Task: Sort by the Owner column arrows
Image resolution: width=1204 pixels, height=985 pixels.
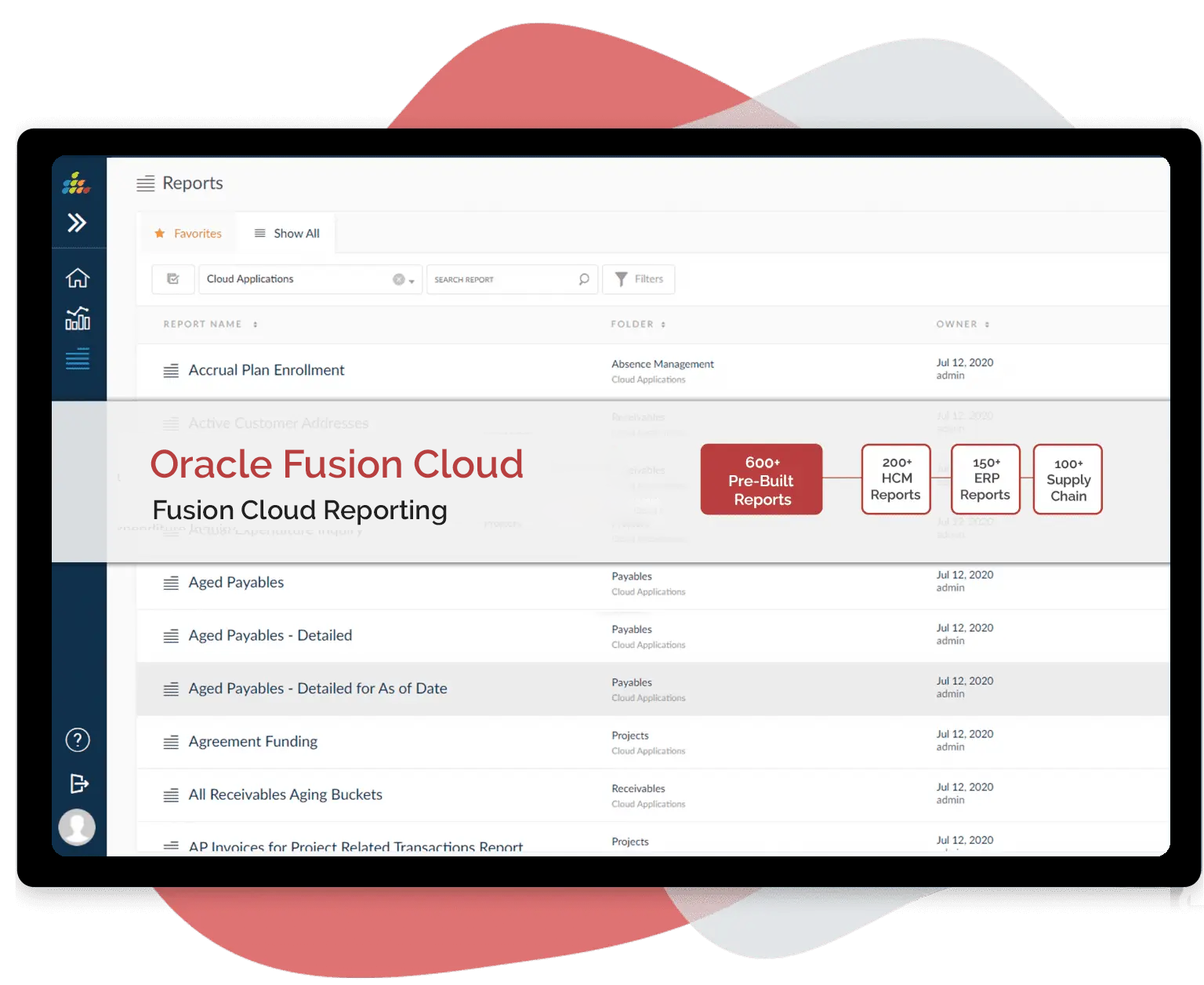Action: (x=987, y=325)
